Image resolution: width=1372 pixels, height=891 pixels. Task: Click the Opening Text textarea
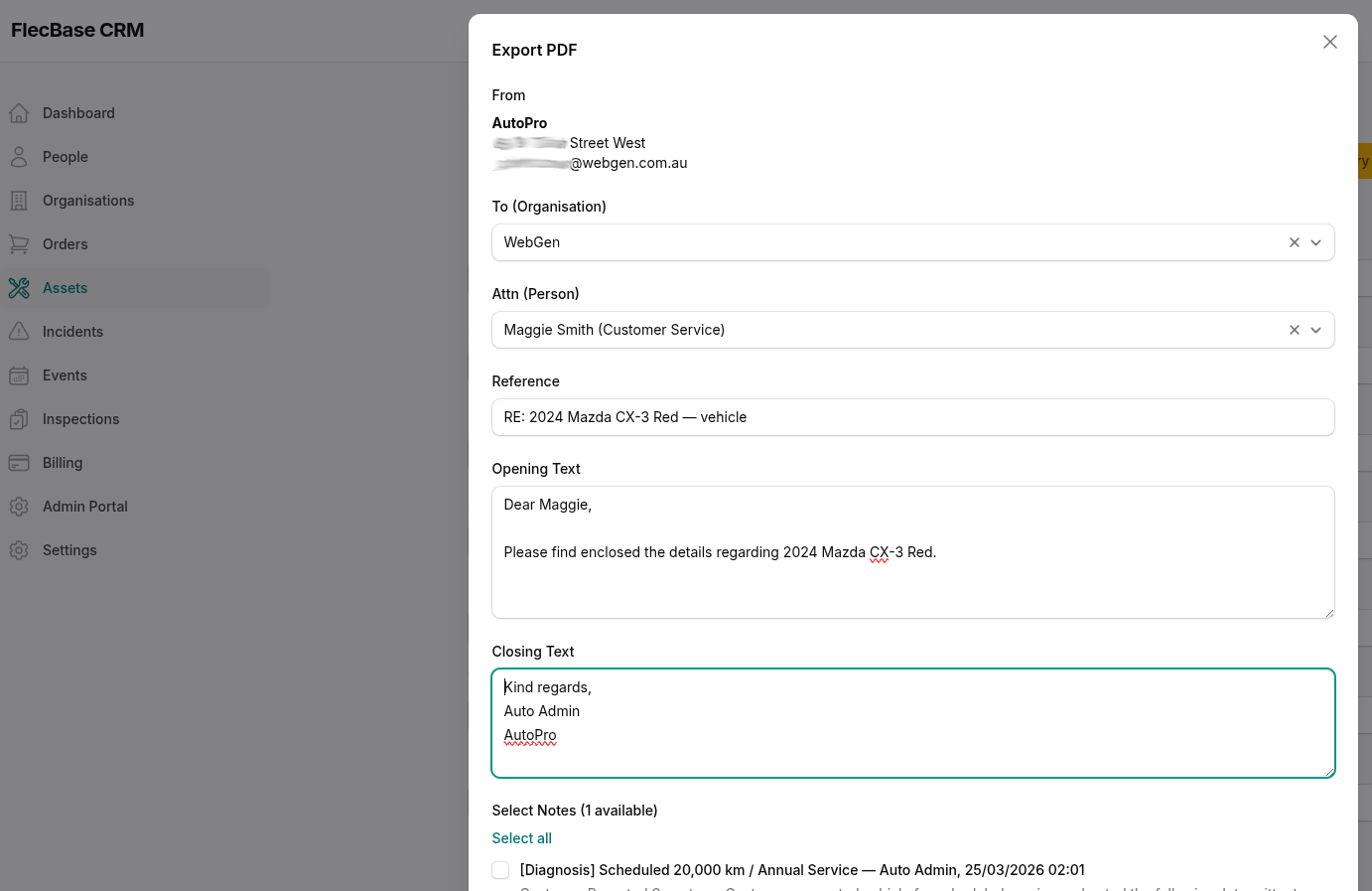913,551
